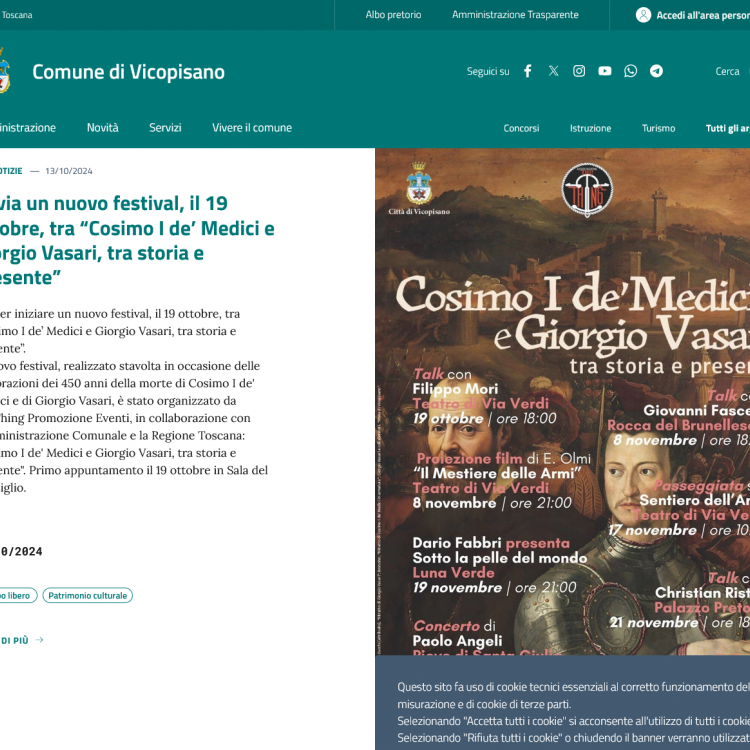The width and height of the screenshot is (750, 750).
Task: Click the user account avatar icon
Action: [x=643, y=15]
